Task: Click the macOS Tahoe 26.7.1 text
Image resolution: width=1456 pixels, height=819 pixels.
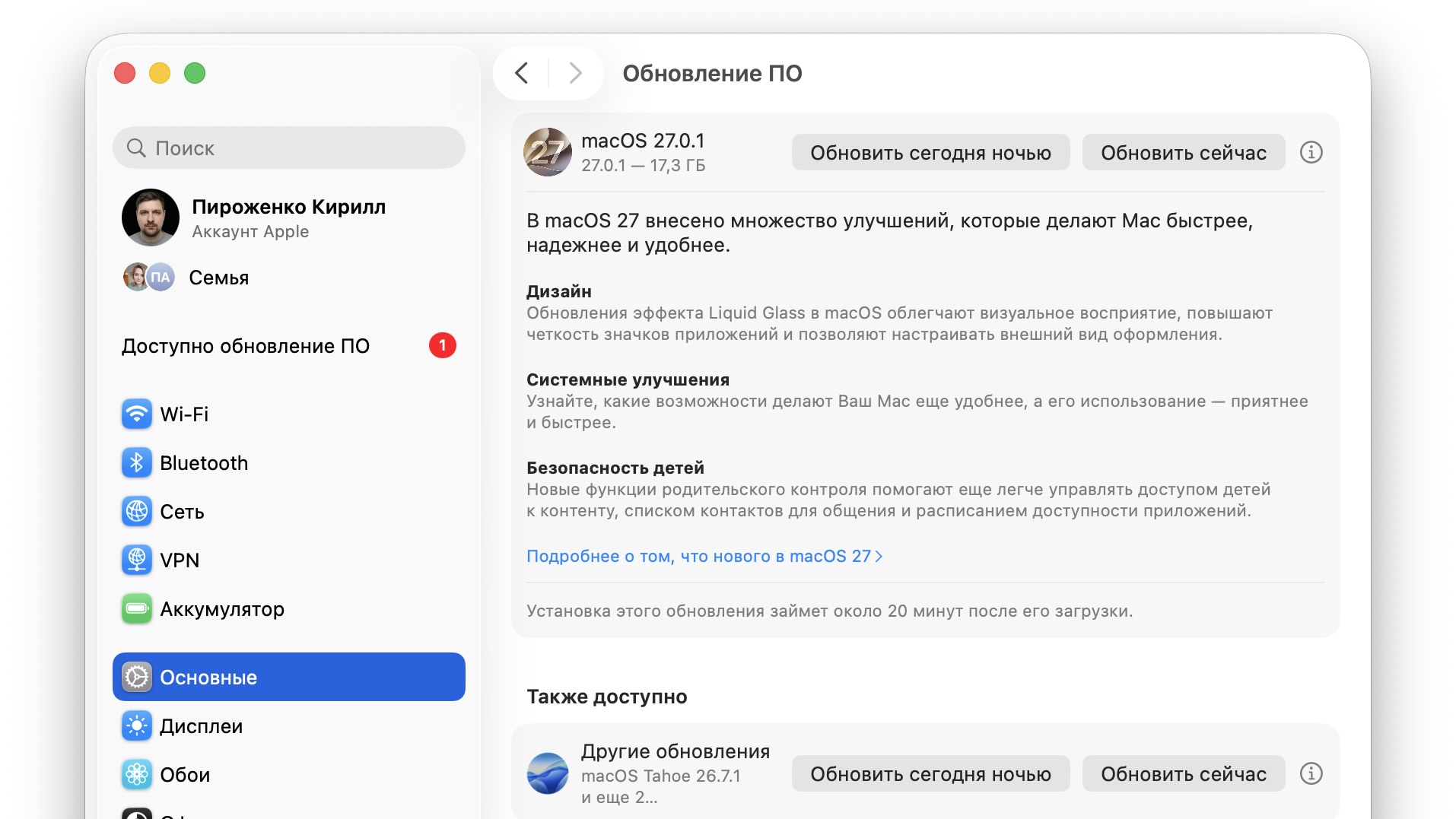Action: 661,776
